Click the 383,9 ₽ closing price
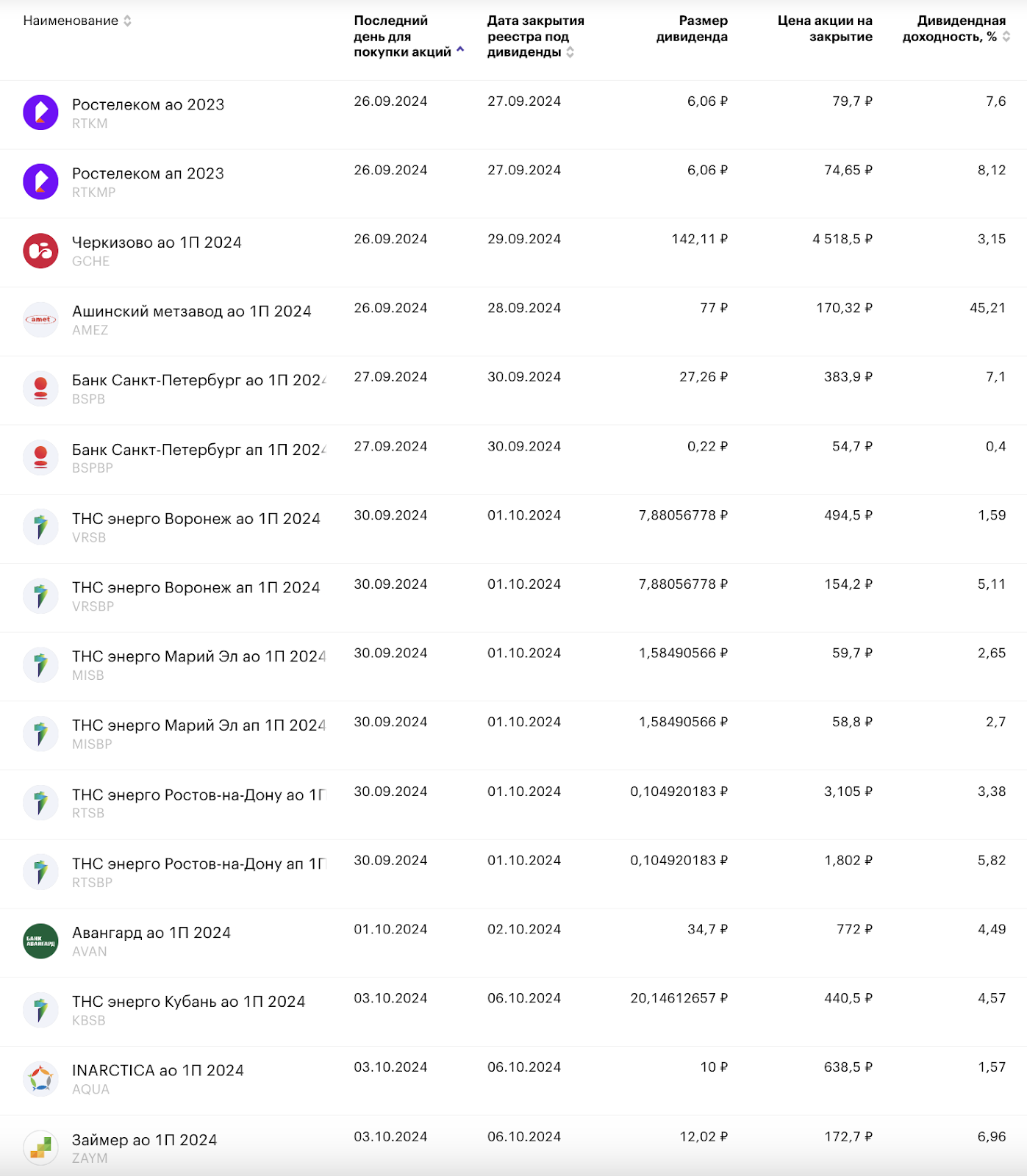Viewport: 1027px width, 1176px height. (848, 376)
